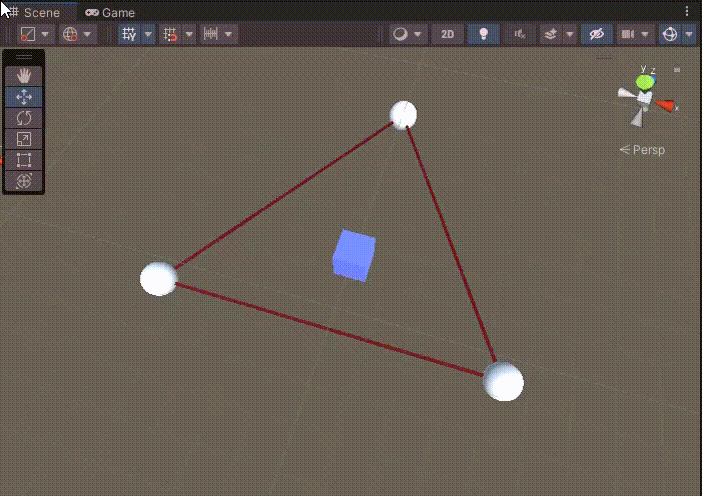This screenshot has height=496, width=702.
Task: Click the red X axis cone
Action: 664,106
